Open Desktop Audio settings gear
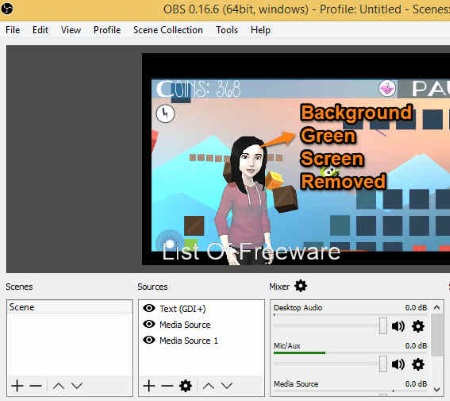This screenshot has width=450, height=401. (418, 326)
